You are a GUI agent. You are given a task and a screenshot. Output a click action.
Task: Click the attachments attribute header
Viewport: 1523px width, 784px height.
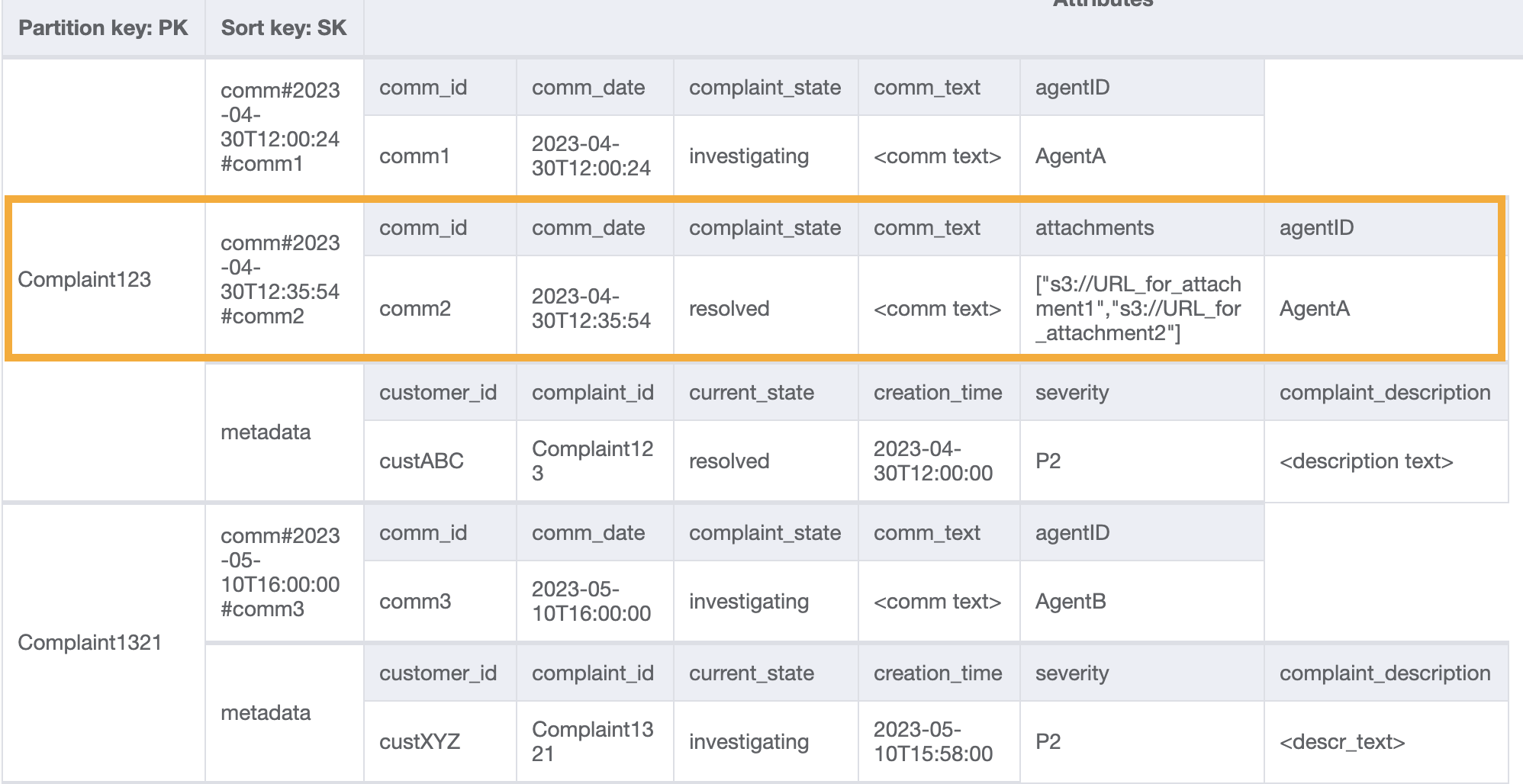[1094, 228]
